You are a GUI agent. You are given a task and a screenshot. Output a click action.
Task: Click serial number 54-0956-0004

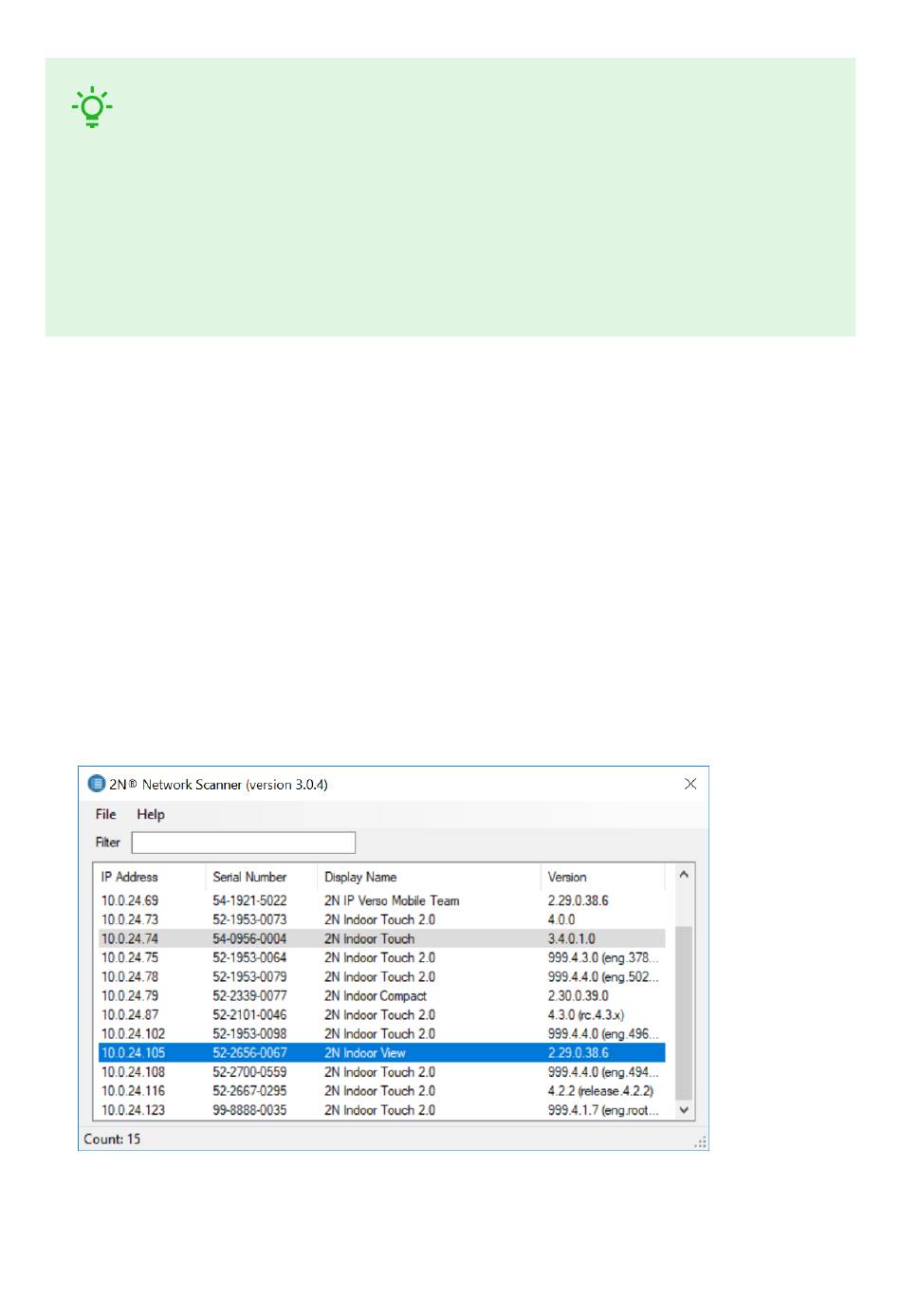click(249, 938)
